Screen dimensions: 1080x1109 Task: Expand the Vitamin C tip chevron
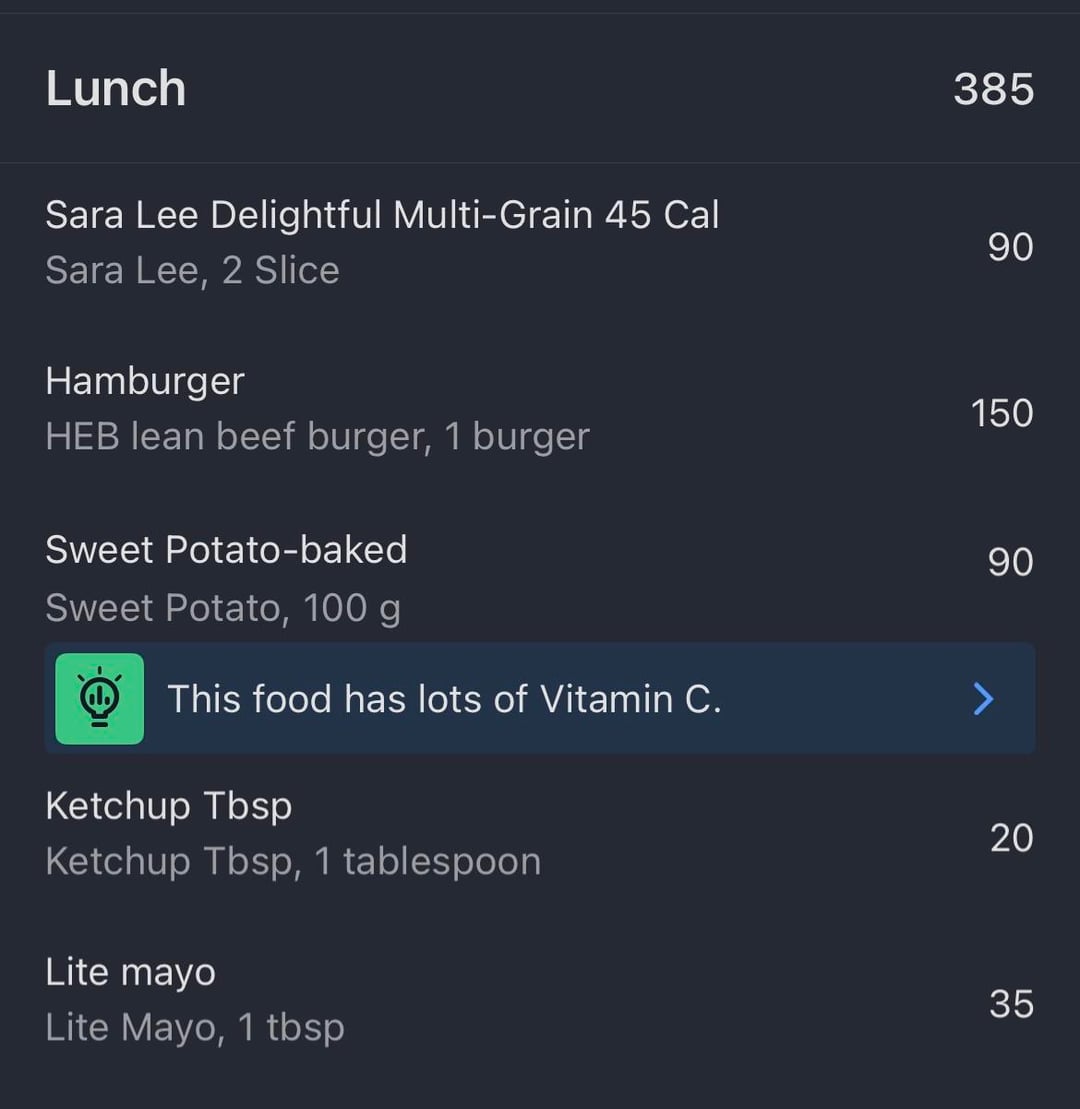point(983,699)
